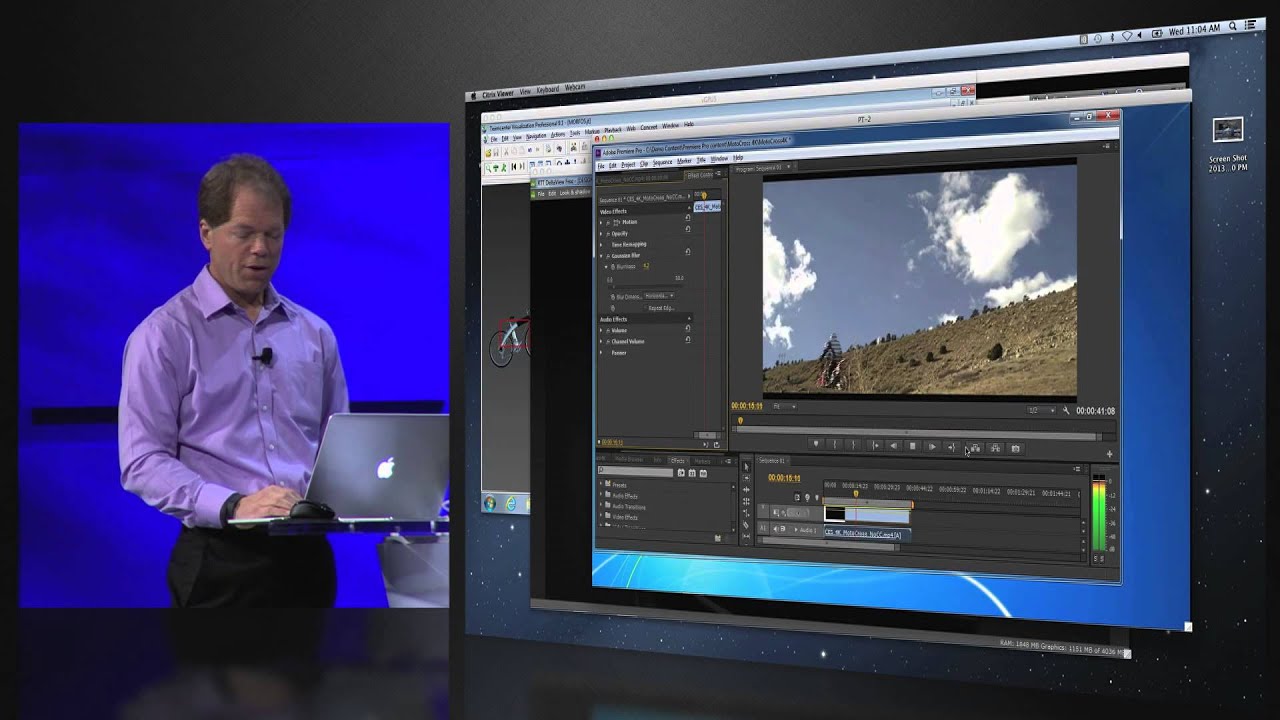Reset the Opacity effect
The width and height of the screenshot is (1280, 720).
pos(688,229)
